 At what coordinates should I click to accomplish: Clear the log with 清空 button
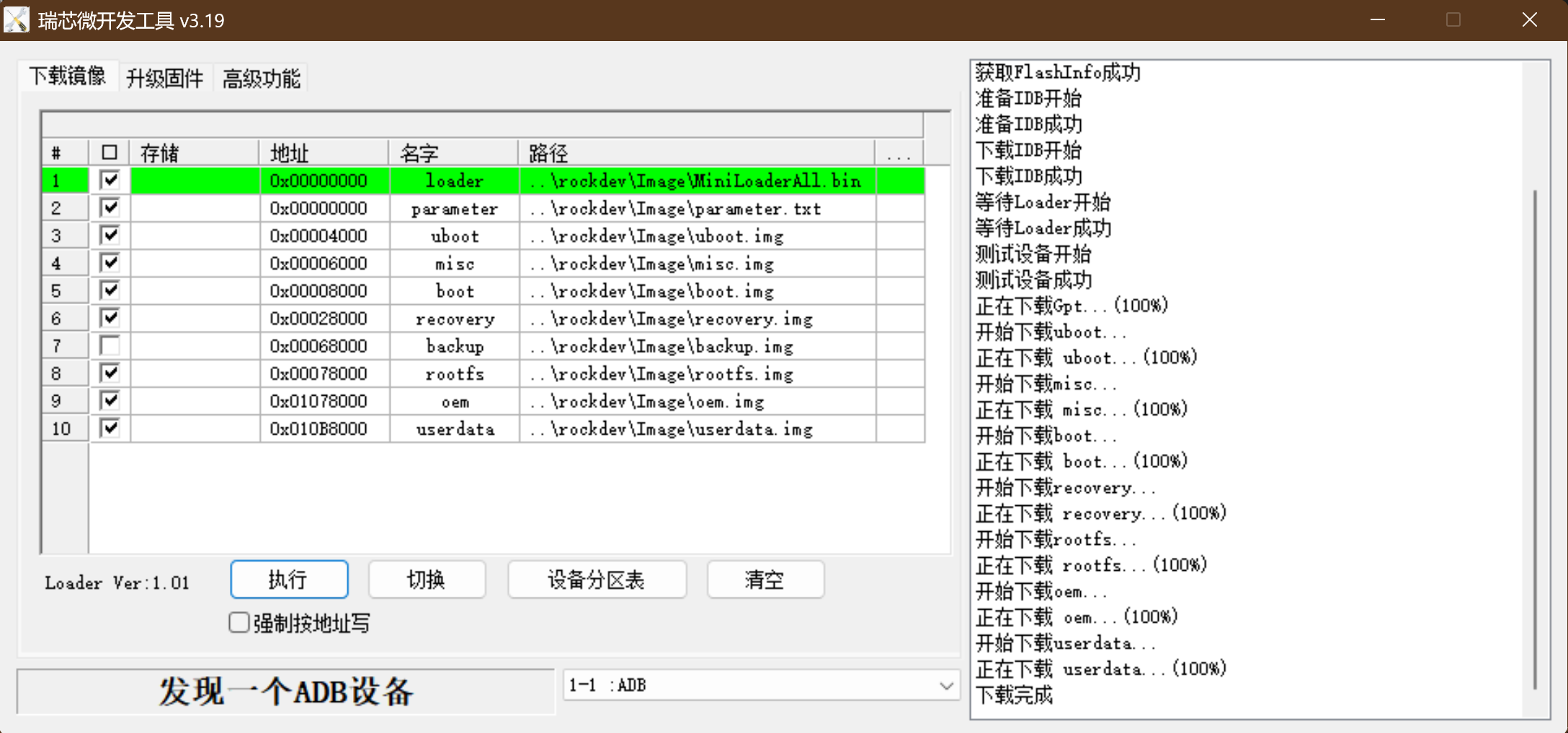tap(765, 579)
